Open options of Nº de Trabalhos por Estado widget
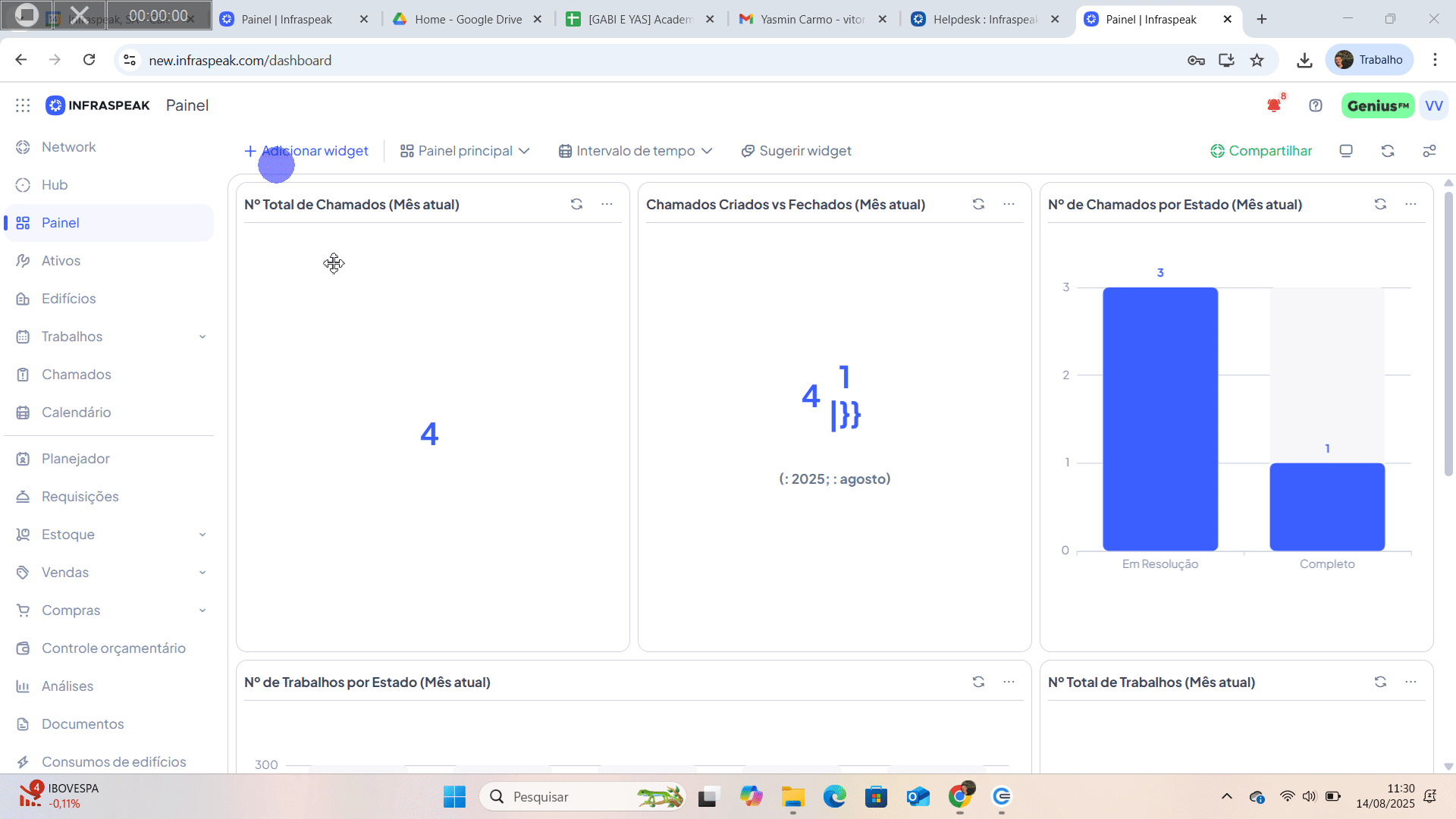 point(1009,682)
